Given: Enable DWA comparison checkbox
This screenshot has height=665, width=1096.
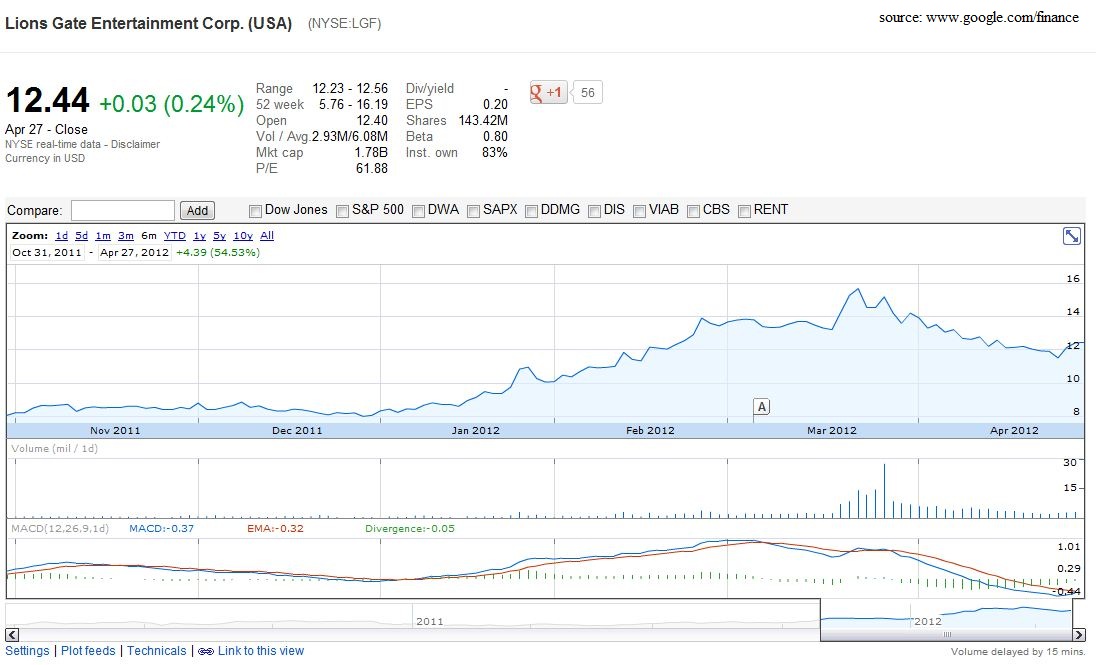Looking at the screenshot, I should 419,211.
